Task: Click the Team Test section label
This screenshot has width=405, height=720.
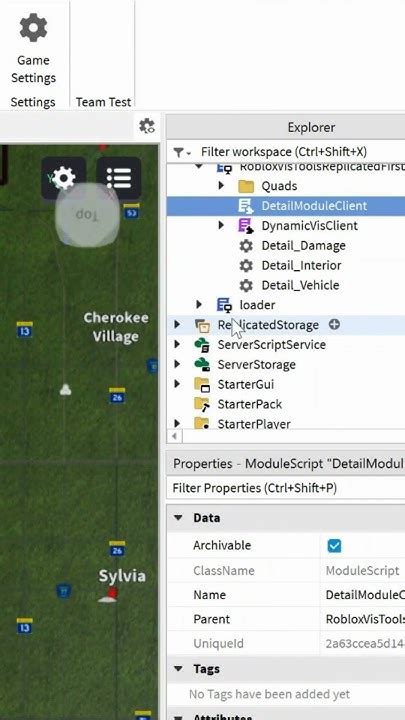Action: tap(103, 102)
